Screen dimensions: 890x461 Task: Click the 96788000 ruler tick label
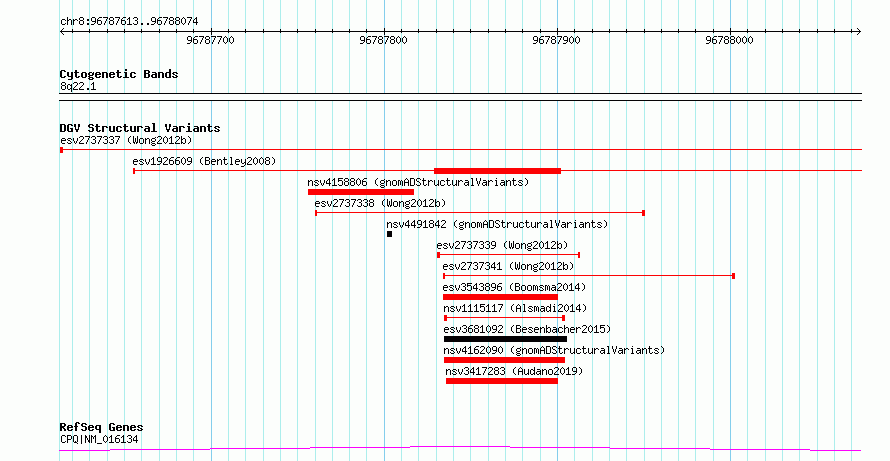[x=729, y=40]
